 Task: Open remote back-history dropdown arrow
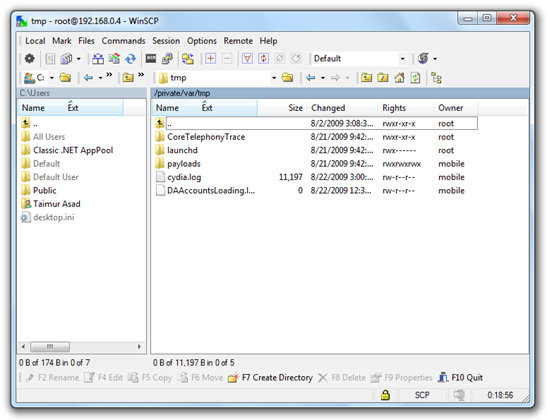(x=323, y=77)
